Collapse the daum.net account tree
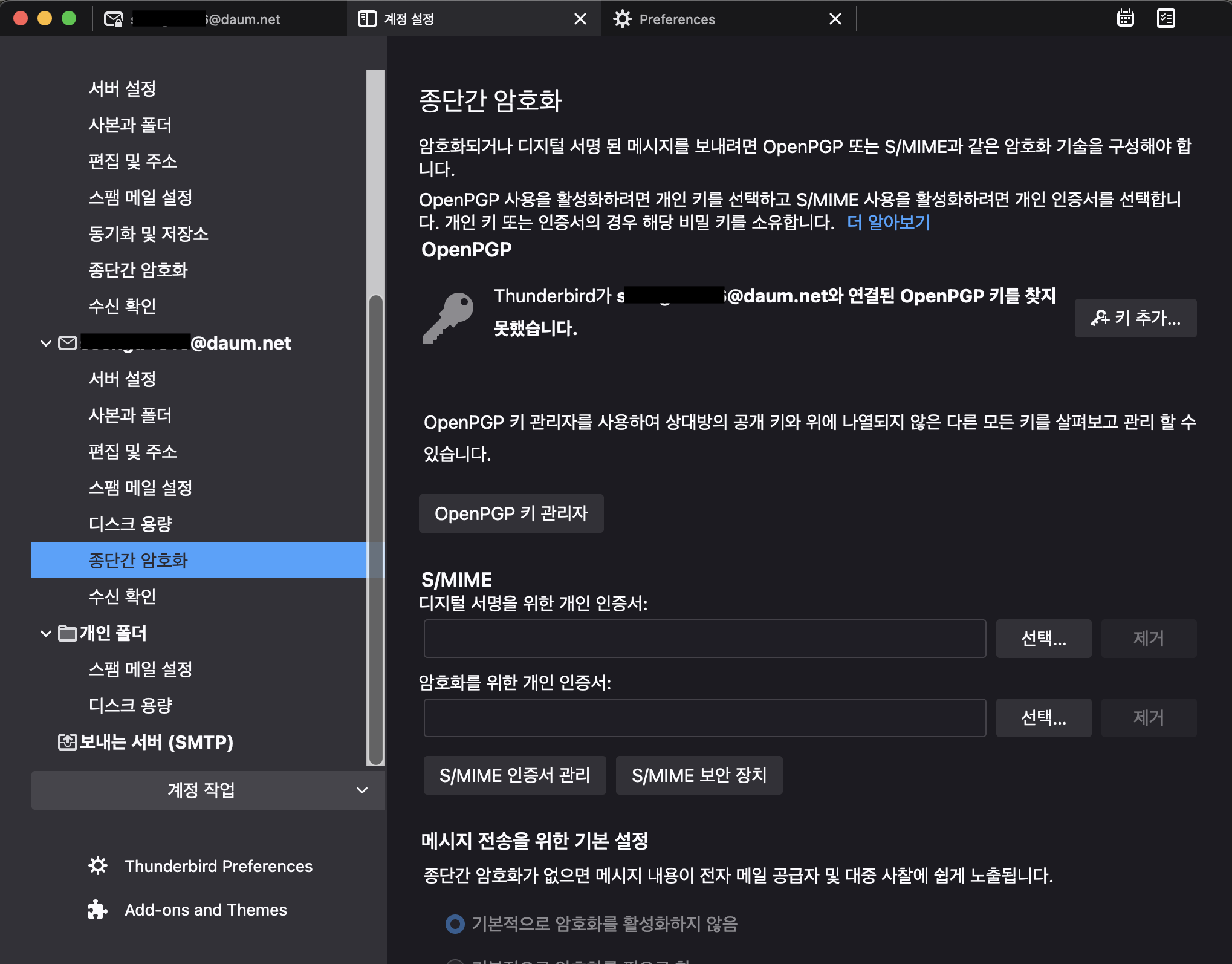Image resolution: width=1232 pixels, height=964 pixels. 45,343
